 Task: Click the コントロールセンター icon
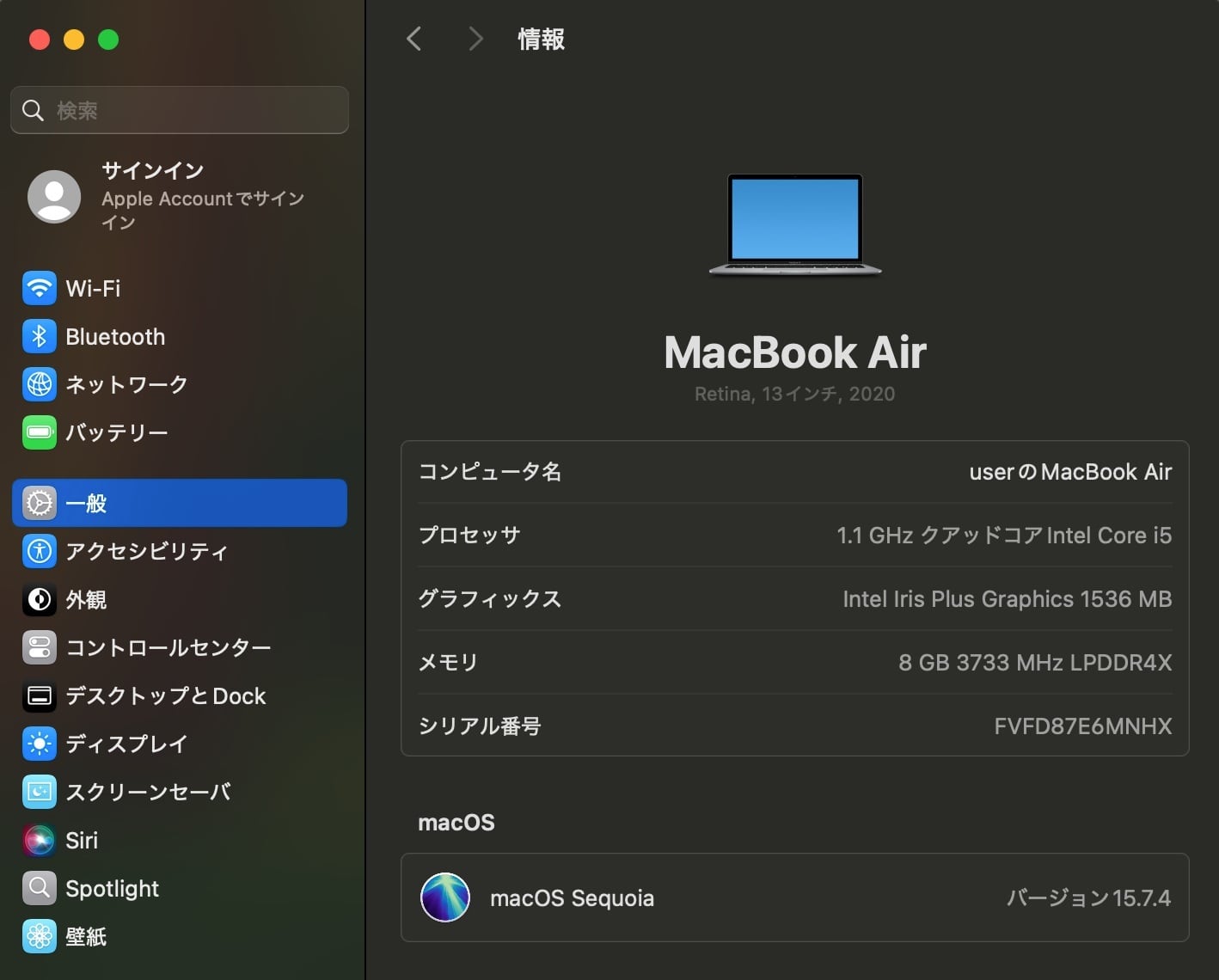40,647
